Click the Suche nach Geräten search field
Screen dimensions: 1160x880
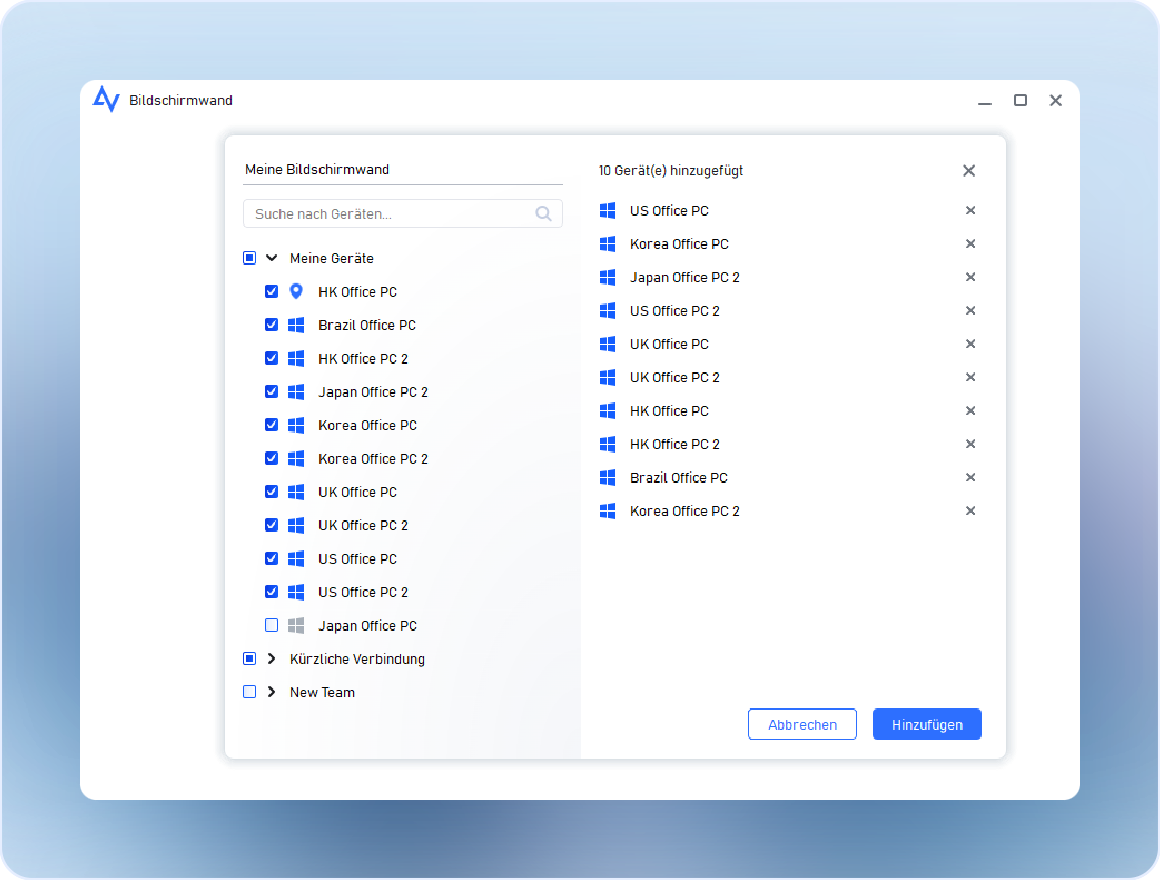coord(390,214)
